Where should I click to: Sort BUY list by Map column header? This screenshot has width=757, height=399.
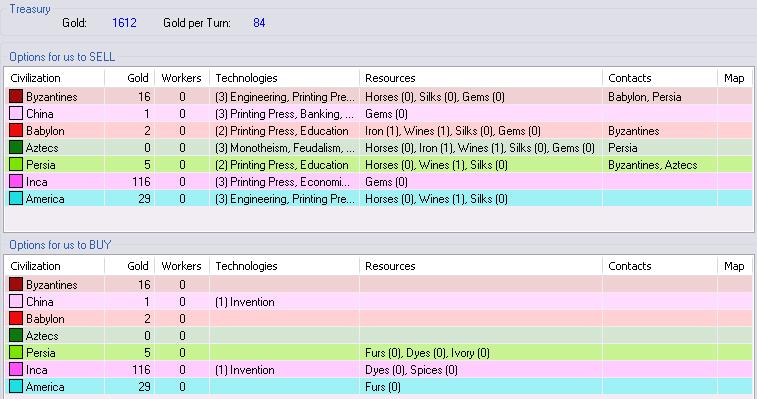pos(735,266)
